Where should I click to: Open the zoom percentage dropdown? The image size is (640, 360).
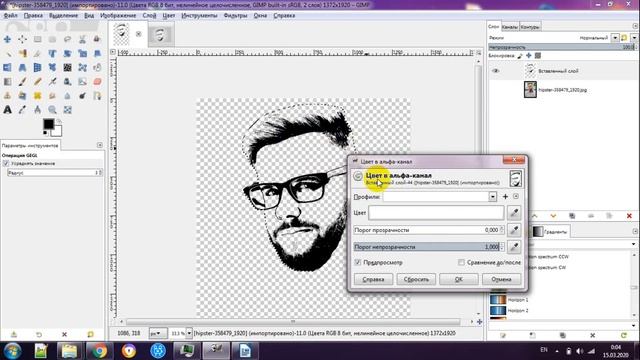[x=189, y=333]
